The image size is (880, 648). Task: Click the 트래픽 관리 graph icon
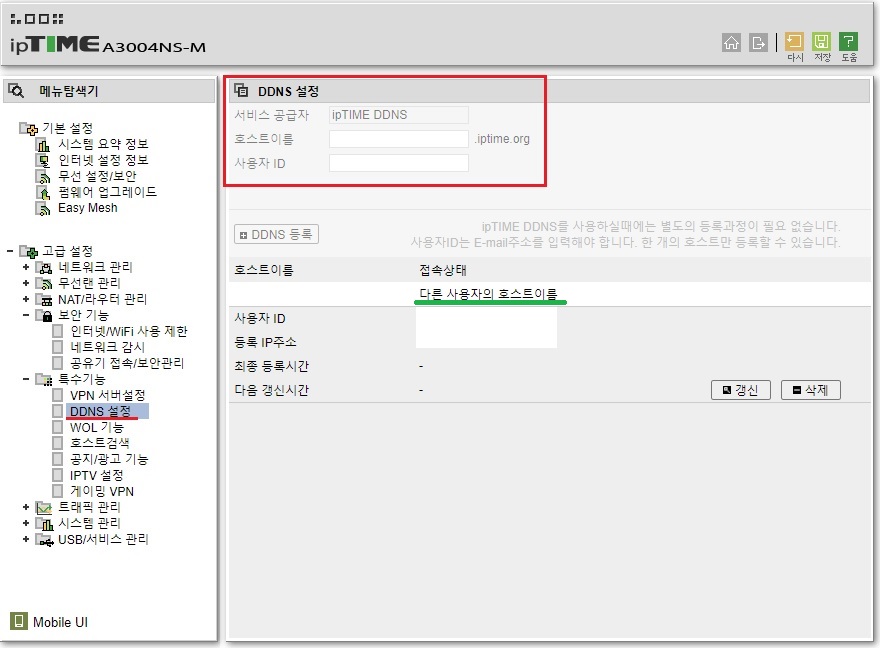44,508
